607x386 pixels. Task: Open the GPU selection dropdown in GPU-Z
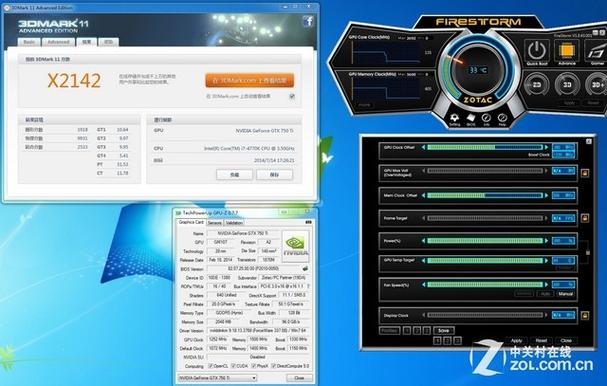(217, 378)
